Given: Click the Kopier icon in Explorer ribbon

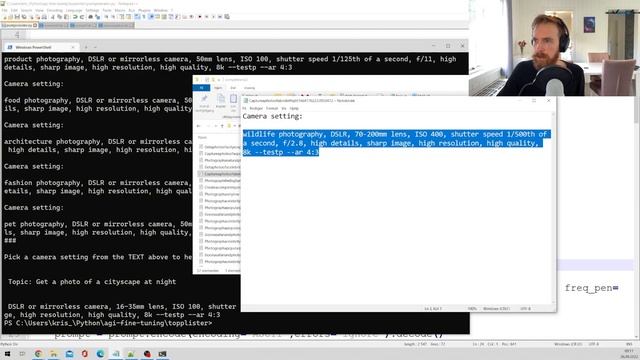Looking at the screenshot, I should [x=221, y=101].
